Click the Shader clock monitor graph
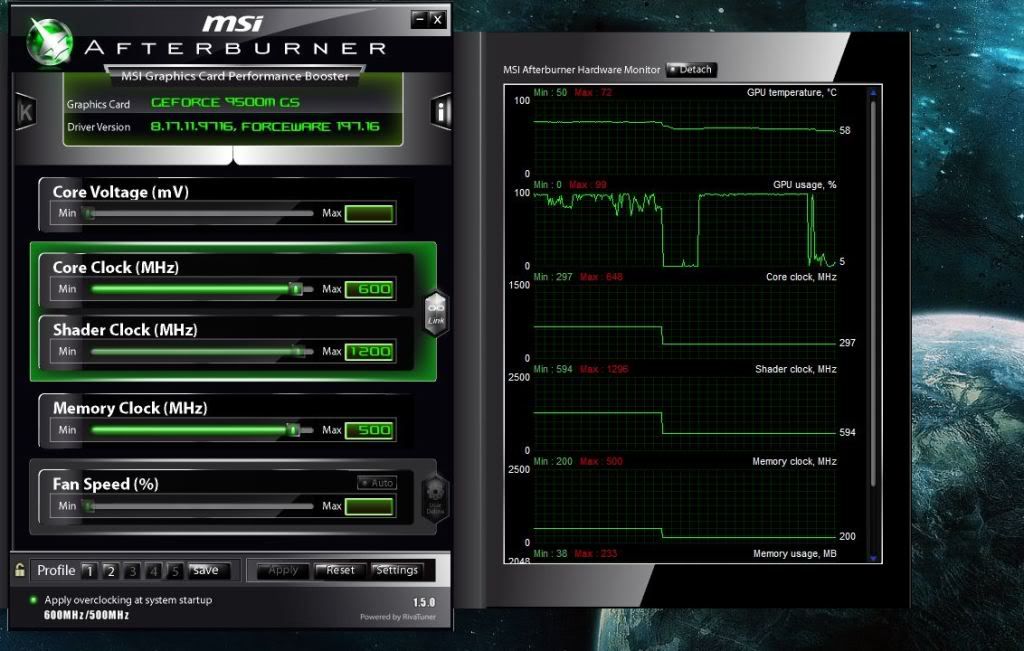This screenshot has height=651, width=1024. pyautogui.click(x=684, y=413)
